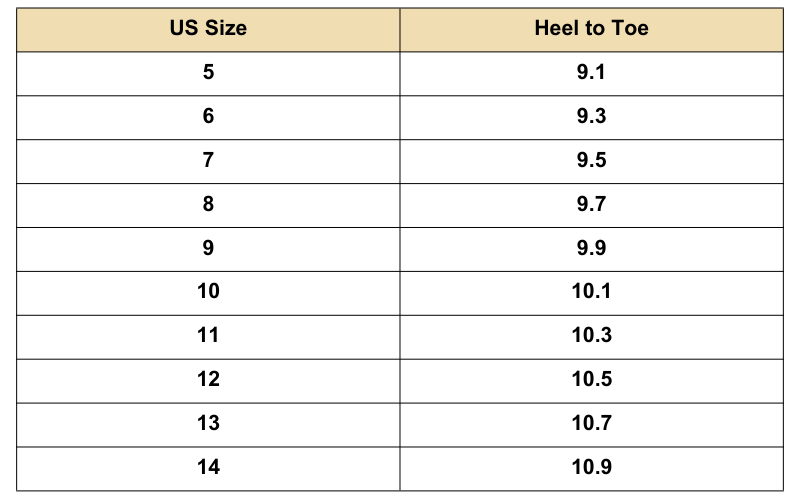800x500 pixels.
Task: Select the US size 11 cell
Action: pos(208,335)
